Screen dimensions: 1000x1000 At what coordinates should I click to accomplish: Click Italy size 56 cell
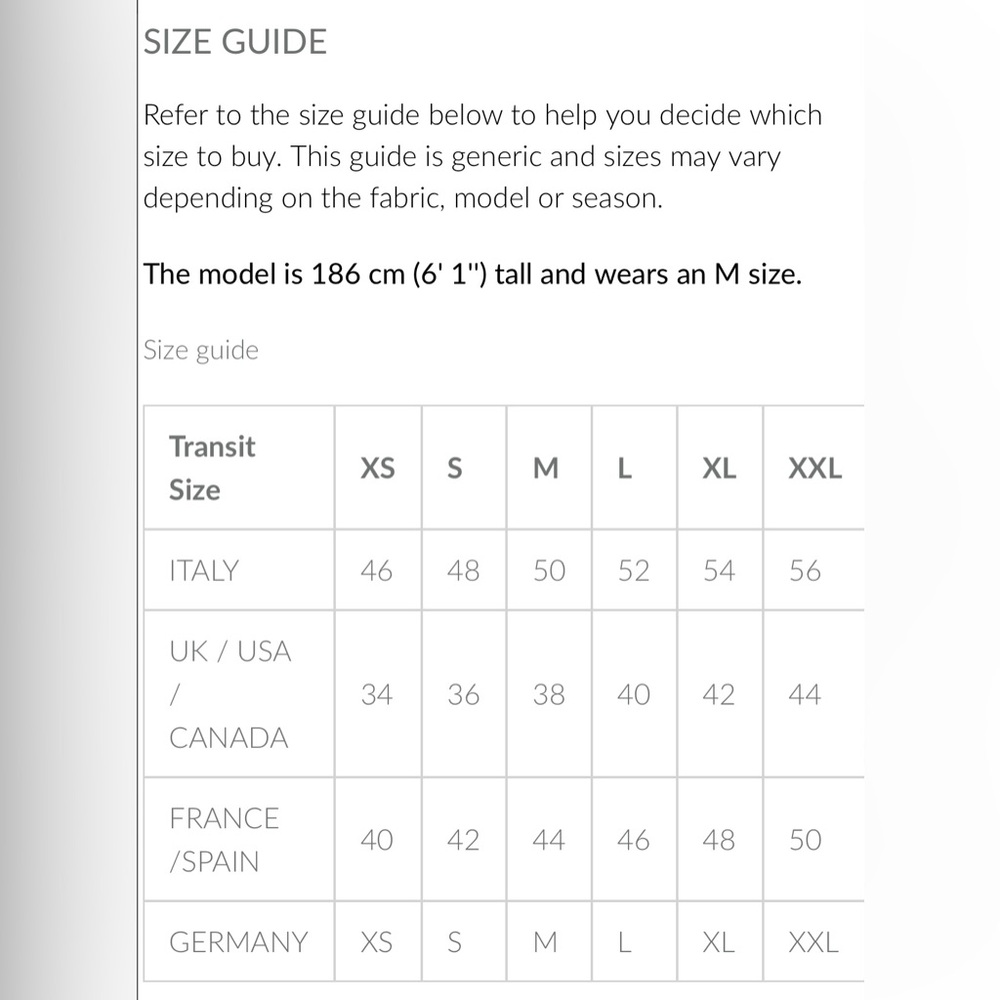[x=814, y=570]
